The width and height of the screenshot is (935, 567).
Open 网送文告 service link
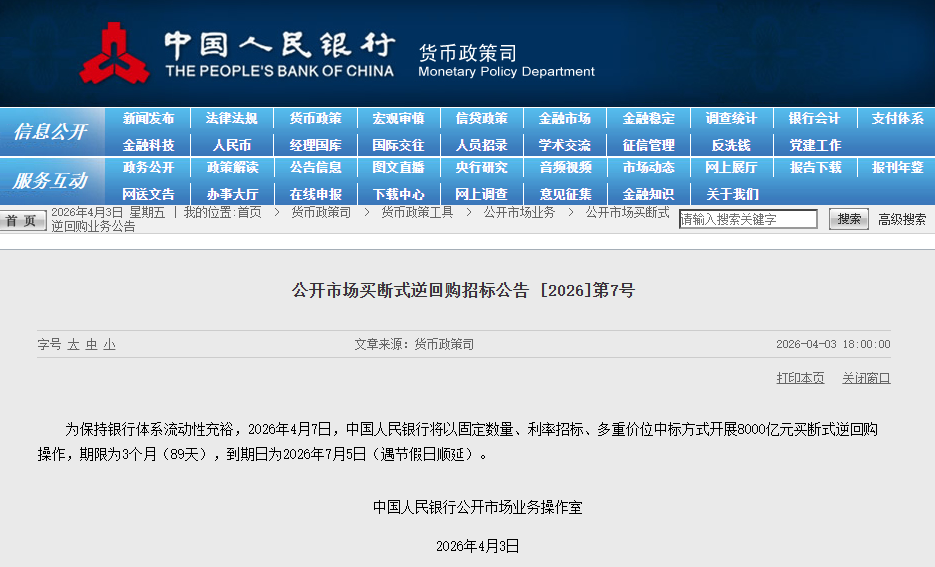pyautogui.click(x=148, y=194)
